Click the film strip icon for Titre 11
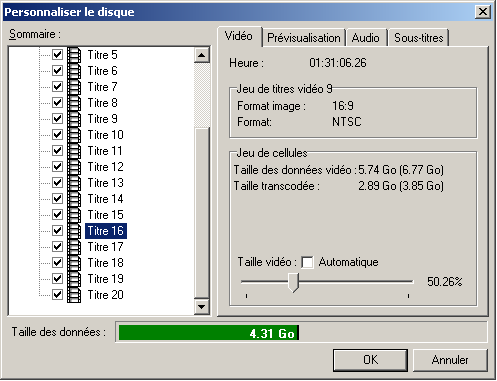Screen dimensions: 497x381 point(74,151)
